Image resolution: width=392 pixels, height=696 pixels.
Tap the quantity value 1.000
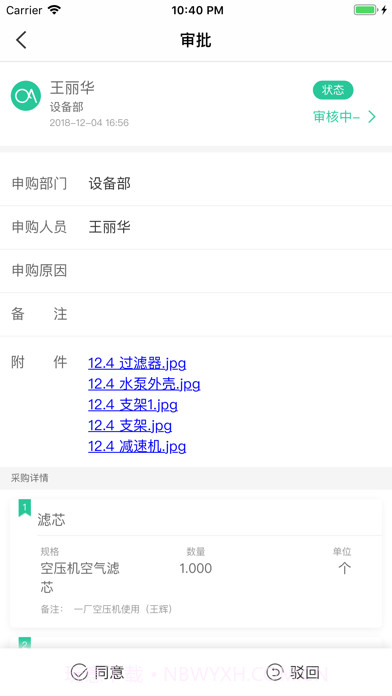(196, 569)
